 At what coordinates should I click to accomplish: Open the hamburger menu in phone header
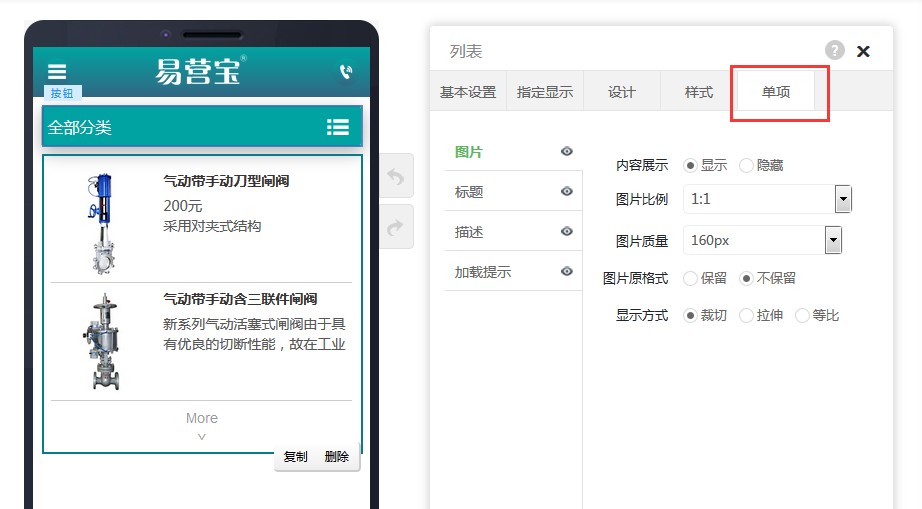click(x=57, y=72)
